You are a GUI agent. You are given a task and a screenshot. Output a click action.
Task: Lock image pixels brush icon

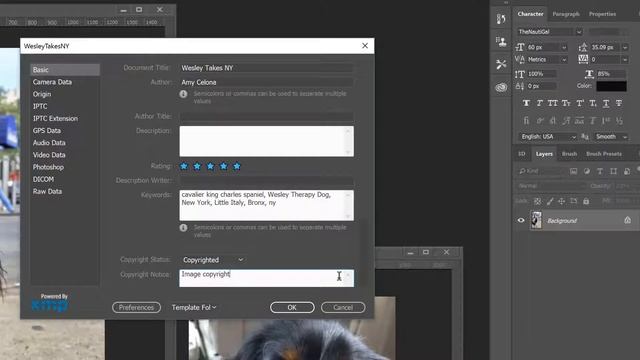[x=550, y=201]
